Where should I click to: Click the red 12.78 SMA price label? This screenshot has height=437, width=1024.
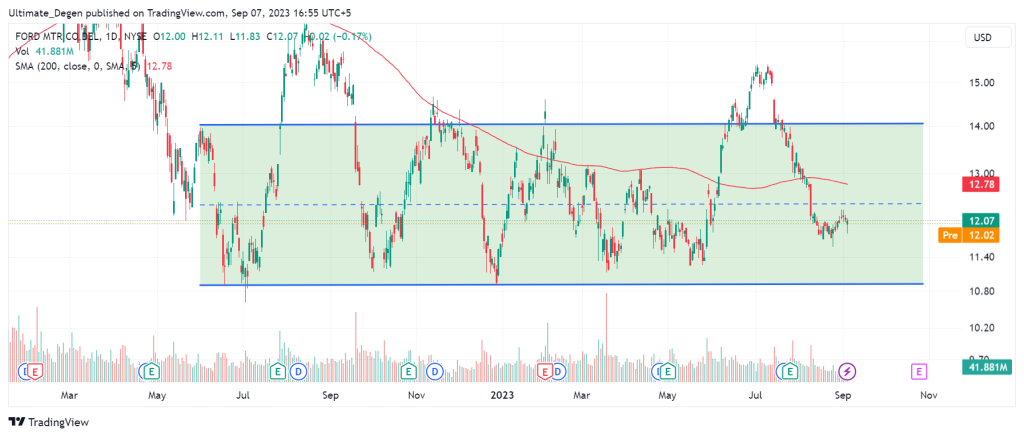pos(983,185)
